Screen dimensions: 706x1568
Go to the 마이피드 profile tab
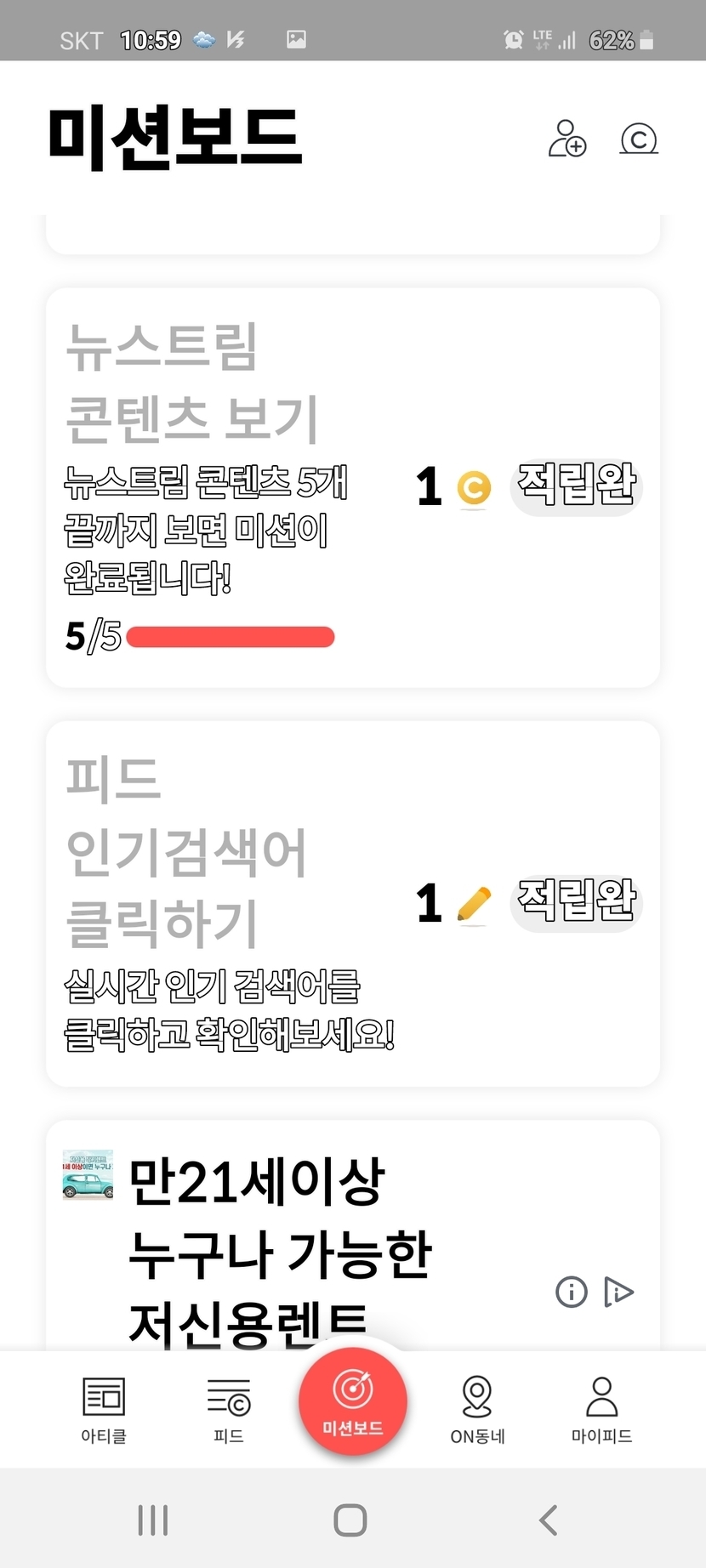(601, 1410)
